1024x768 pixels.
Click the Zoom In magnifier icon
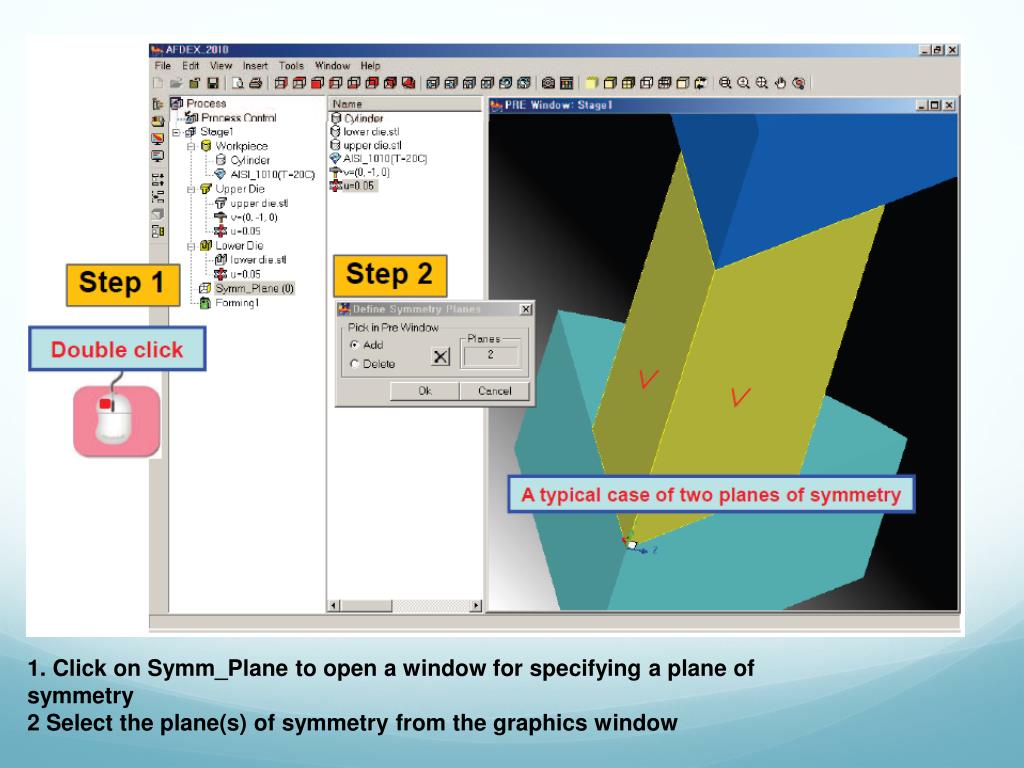click(x=743, y=83)
